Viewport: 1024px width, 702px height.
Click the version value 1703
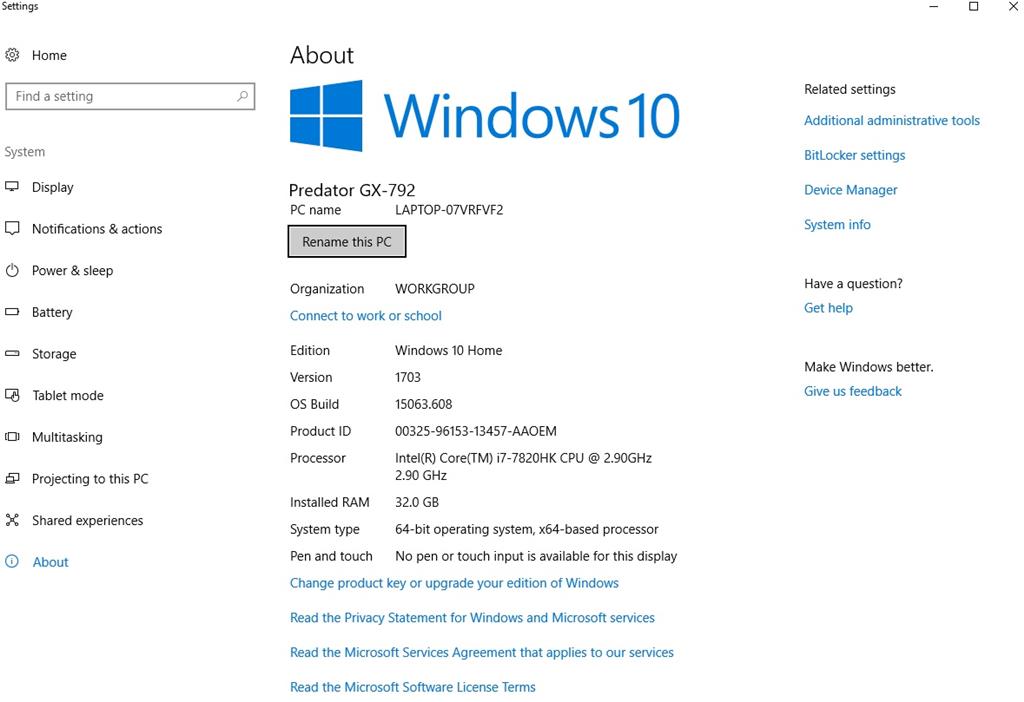click(408, 377)
